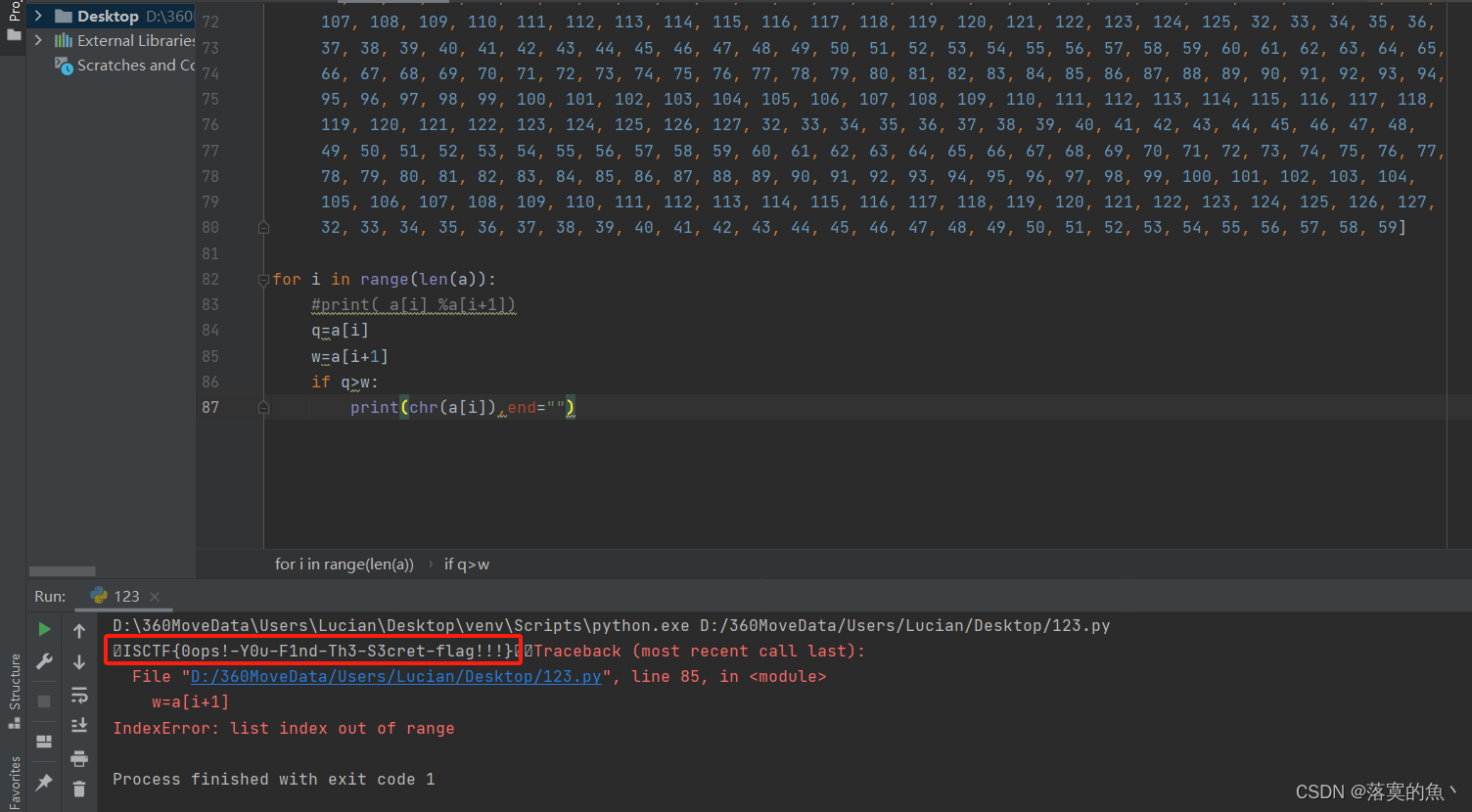
Task: Collapse the code fold at line 82
Action: pyautogui.click(x=262, y=279)
